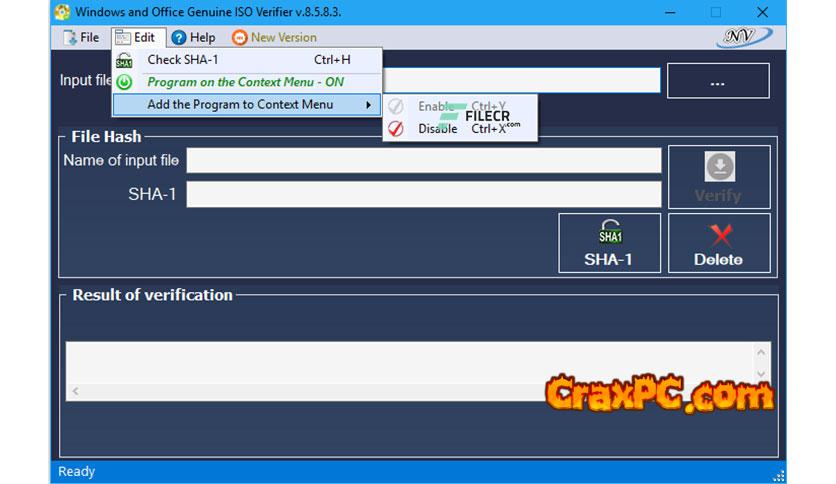Open the Help menu
Image resolution: width=836 pixels, height=484 pixels.
(x=194, y=37)
